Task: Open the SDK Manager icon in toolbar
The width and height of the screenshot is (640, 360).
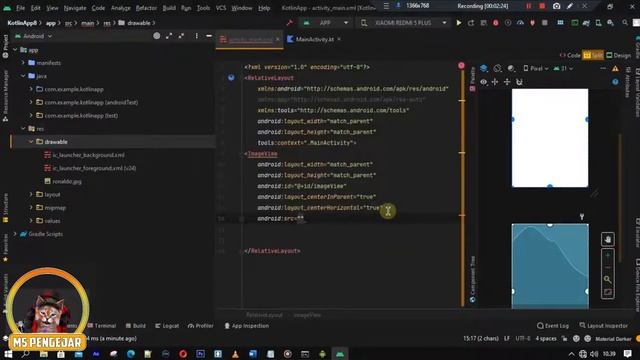Action: [x=610, y=23]
